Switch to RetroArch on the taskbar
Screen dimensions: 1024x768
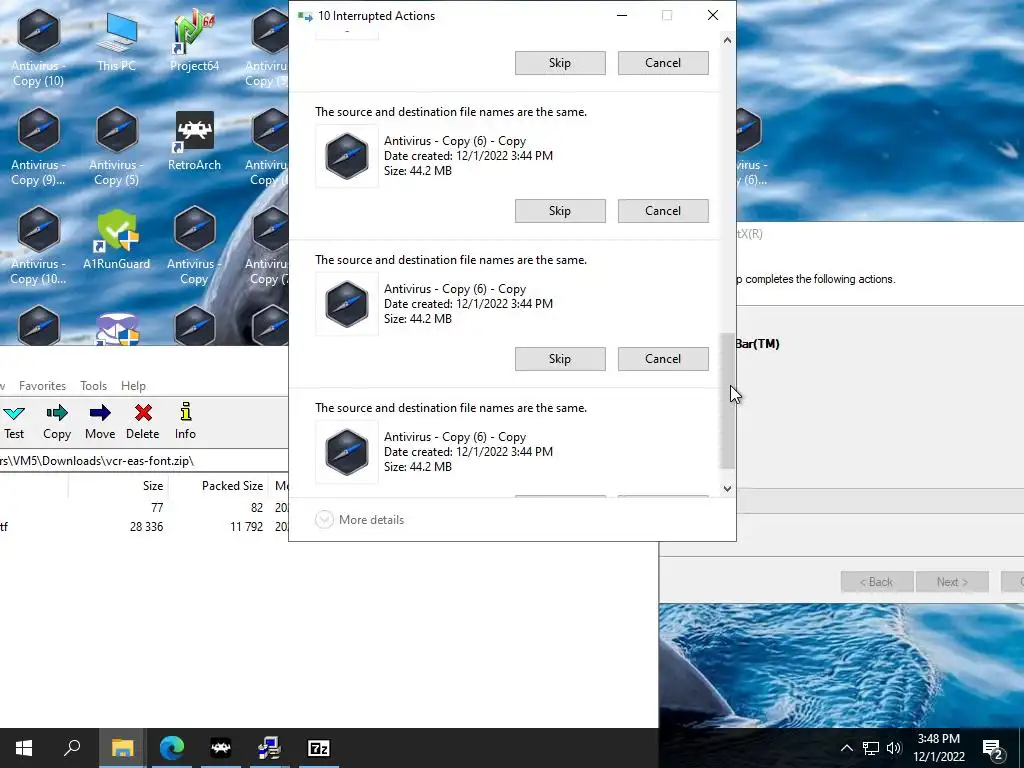(x=221, y=748)
